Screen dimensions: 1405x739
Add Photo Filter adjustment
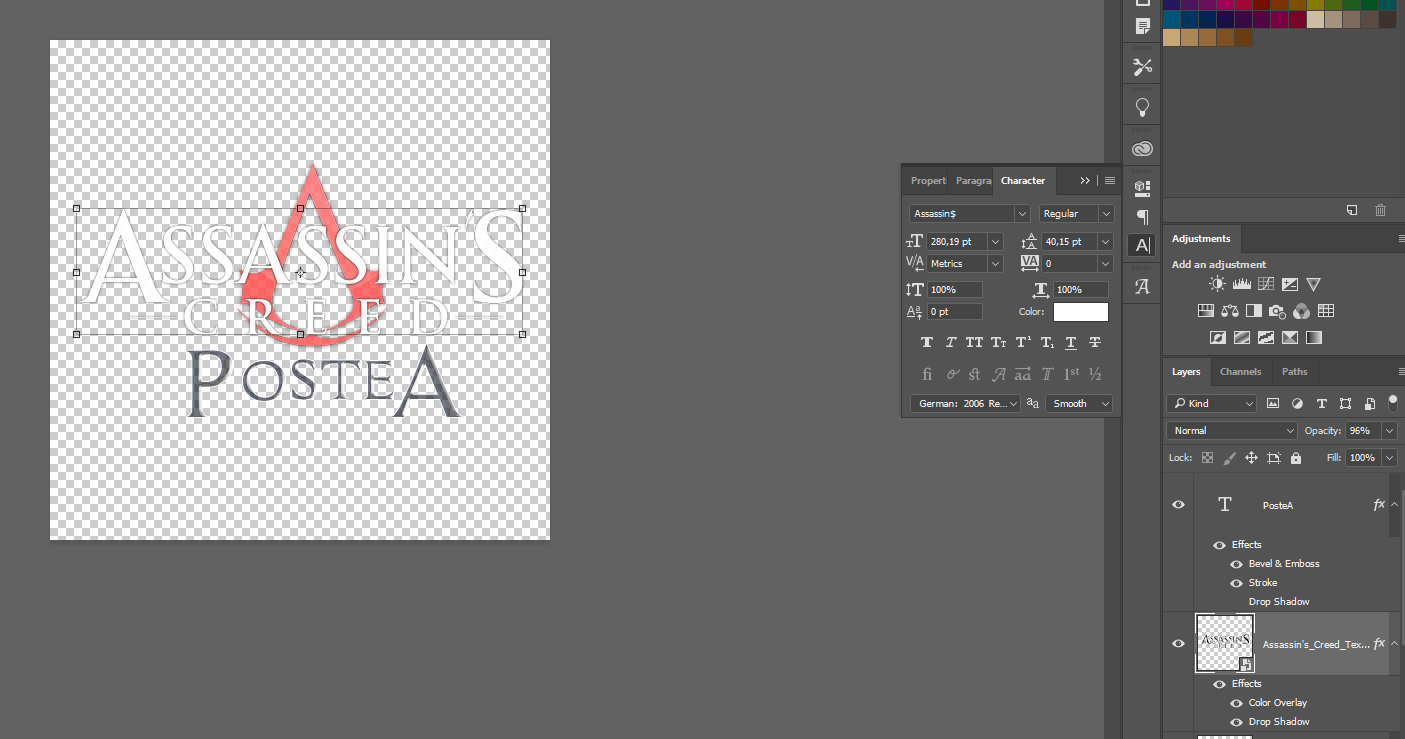1278,311
